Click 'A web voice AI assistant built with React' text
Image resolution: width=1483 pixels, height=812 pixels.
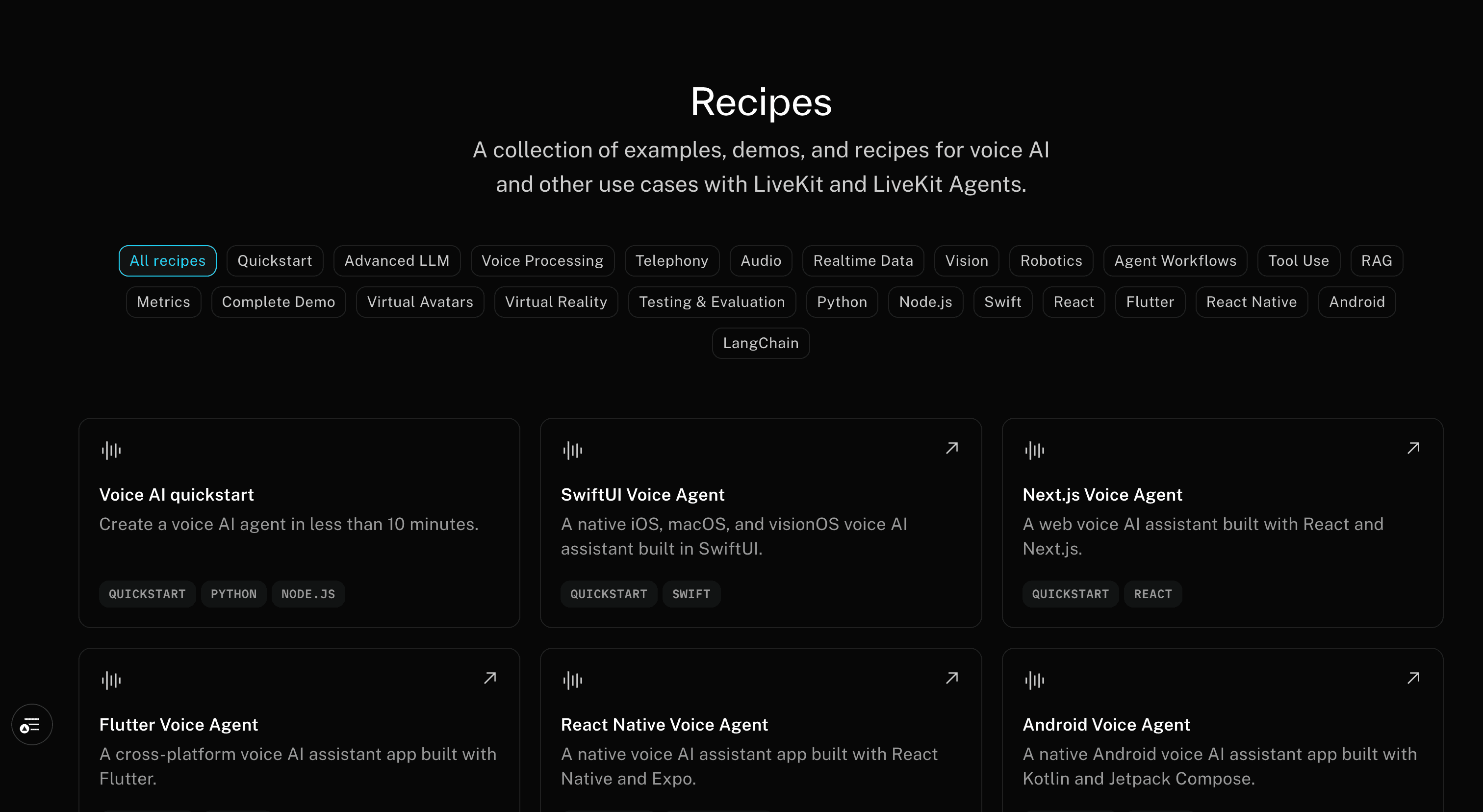tap(1202, 536)
